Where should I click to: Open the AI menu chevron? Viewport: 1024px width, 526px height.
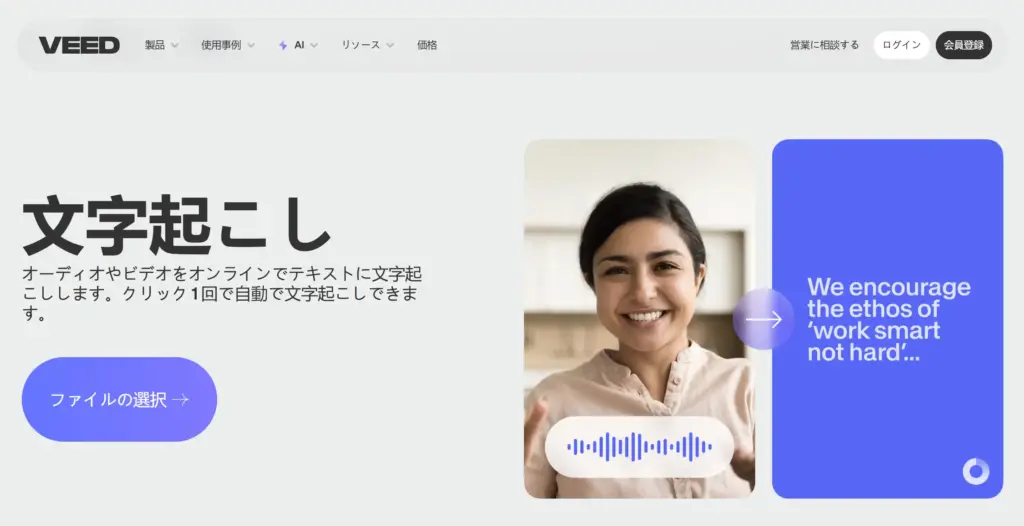[314, 45]
